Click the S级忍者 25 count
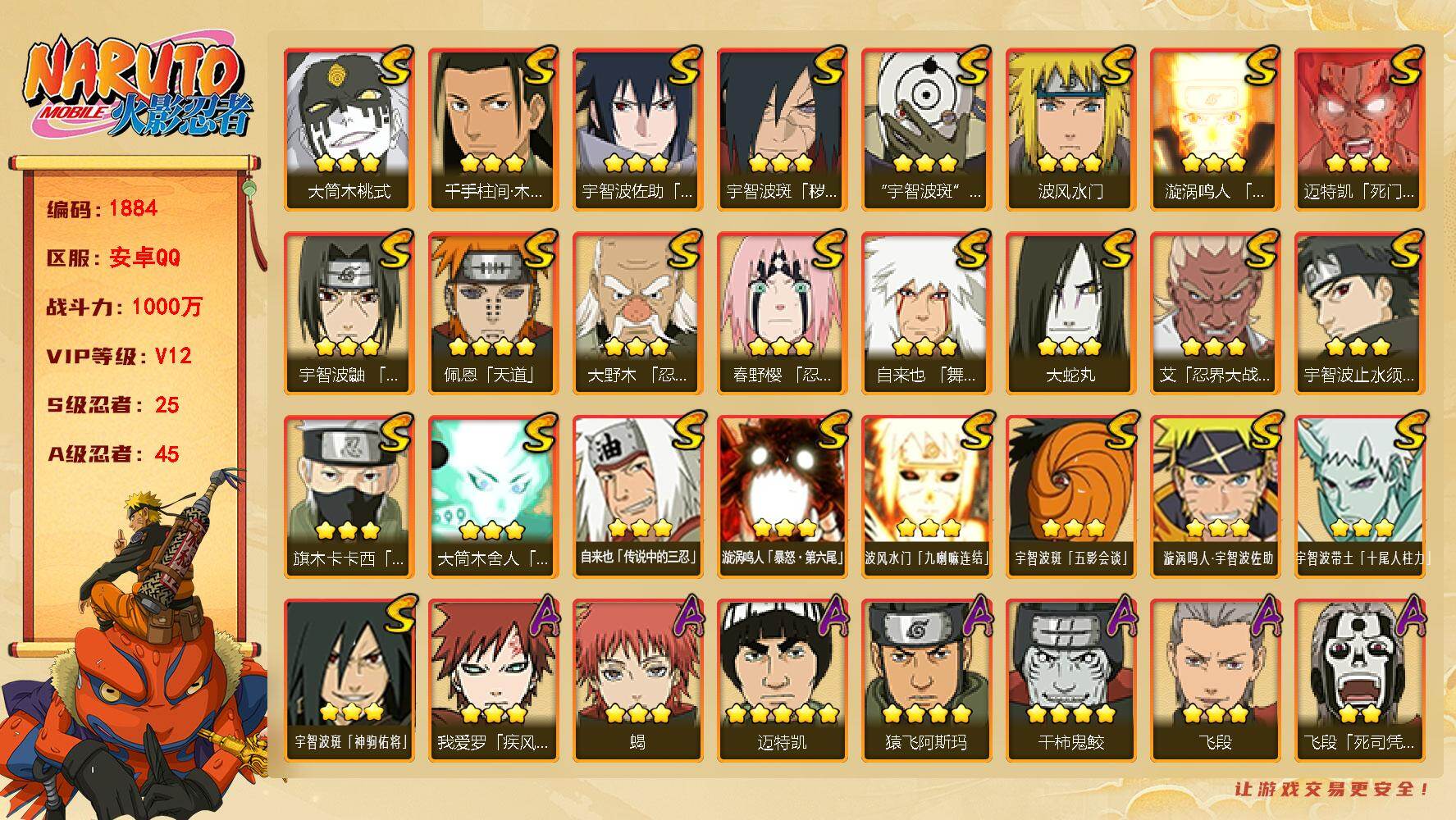 pos(113,405)
